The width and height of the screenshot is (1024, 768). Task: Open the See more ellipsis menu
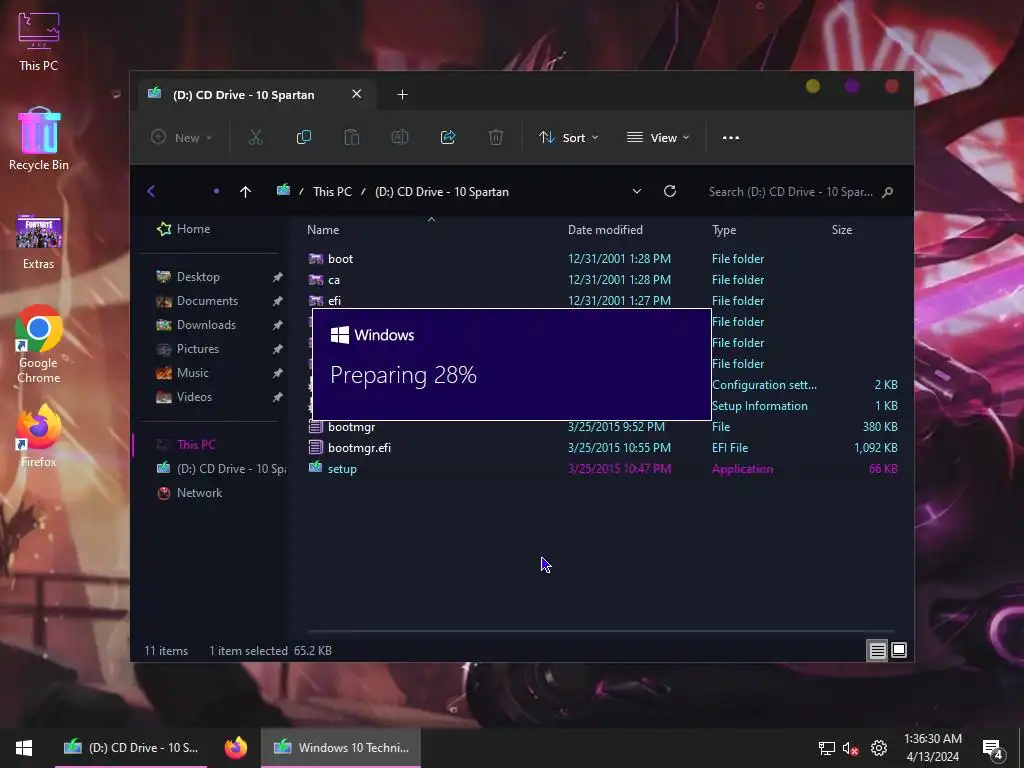(x=731, y=138)
